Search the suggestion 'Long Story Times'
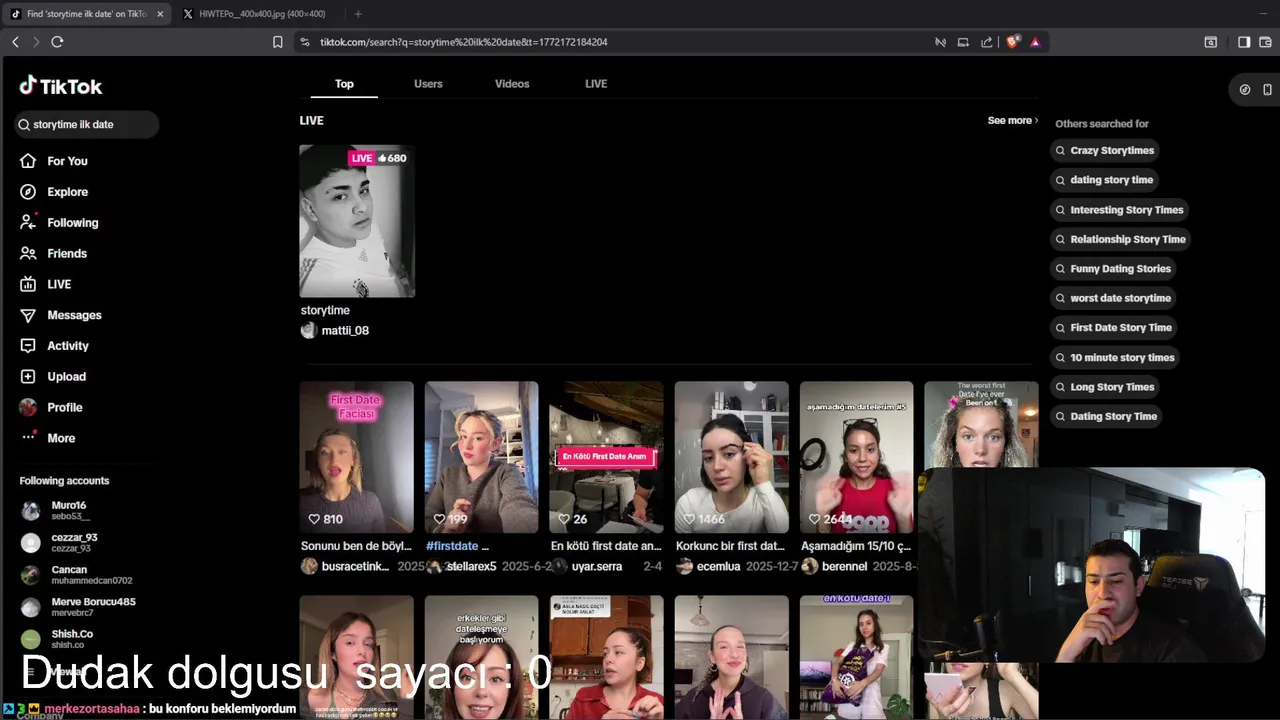Viewport: 1280px width, 720px height. pos(1105,387)
